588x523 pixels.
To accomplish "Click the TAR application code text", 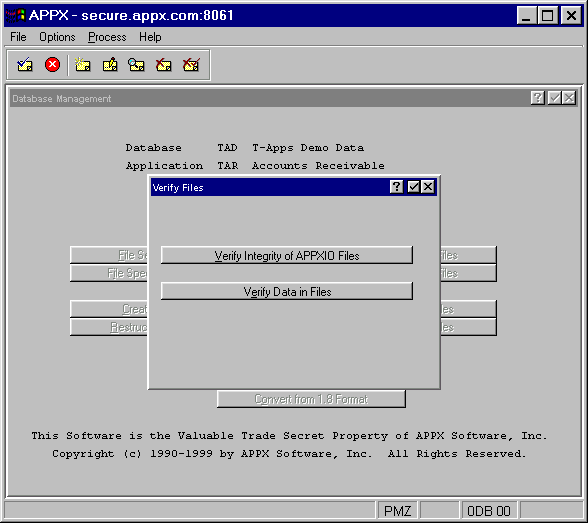I will (228, 166).
